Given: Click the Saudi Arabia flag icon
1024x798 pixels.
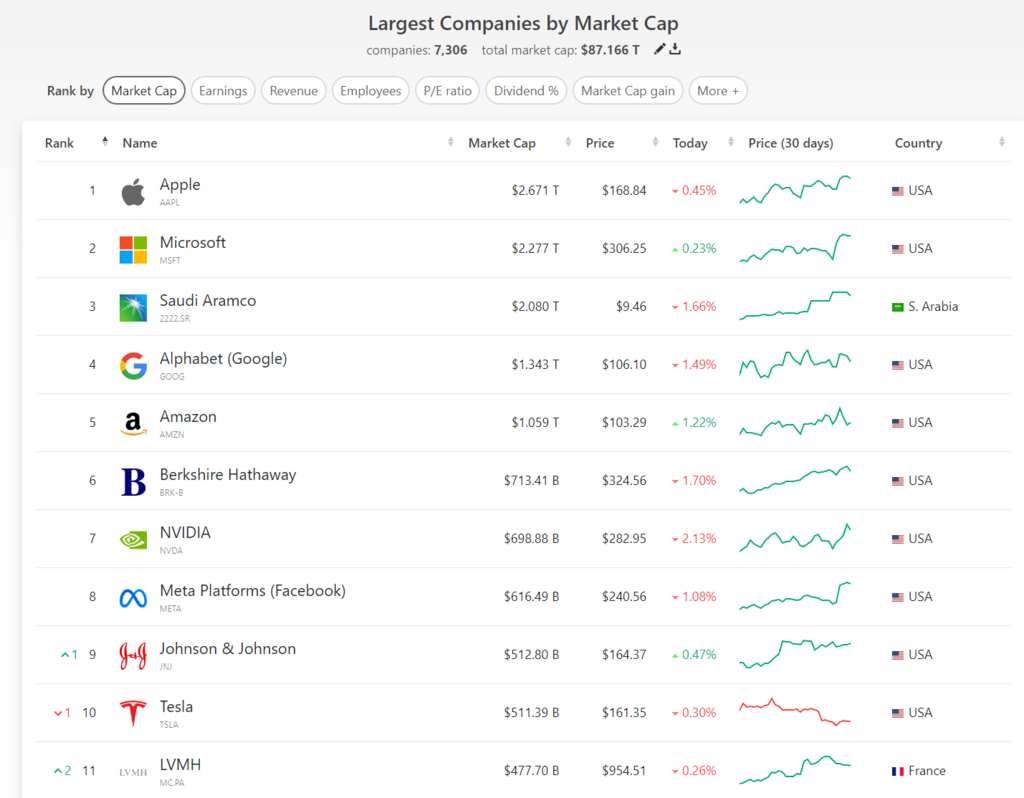Looking at the screenshot, I should coord(898,307).
